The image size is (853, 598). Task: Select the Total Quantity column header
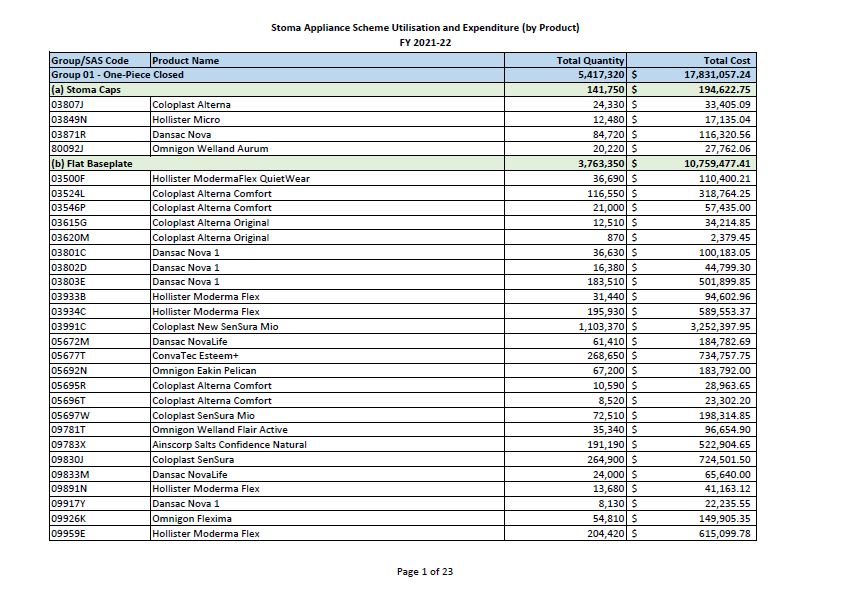point(566,60)
